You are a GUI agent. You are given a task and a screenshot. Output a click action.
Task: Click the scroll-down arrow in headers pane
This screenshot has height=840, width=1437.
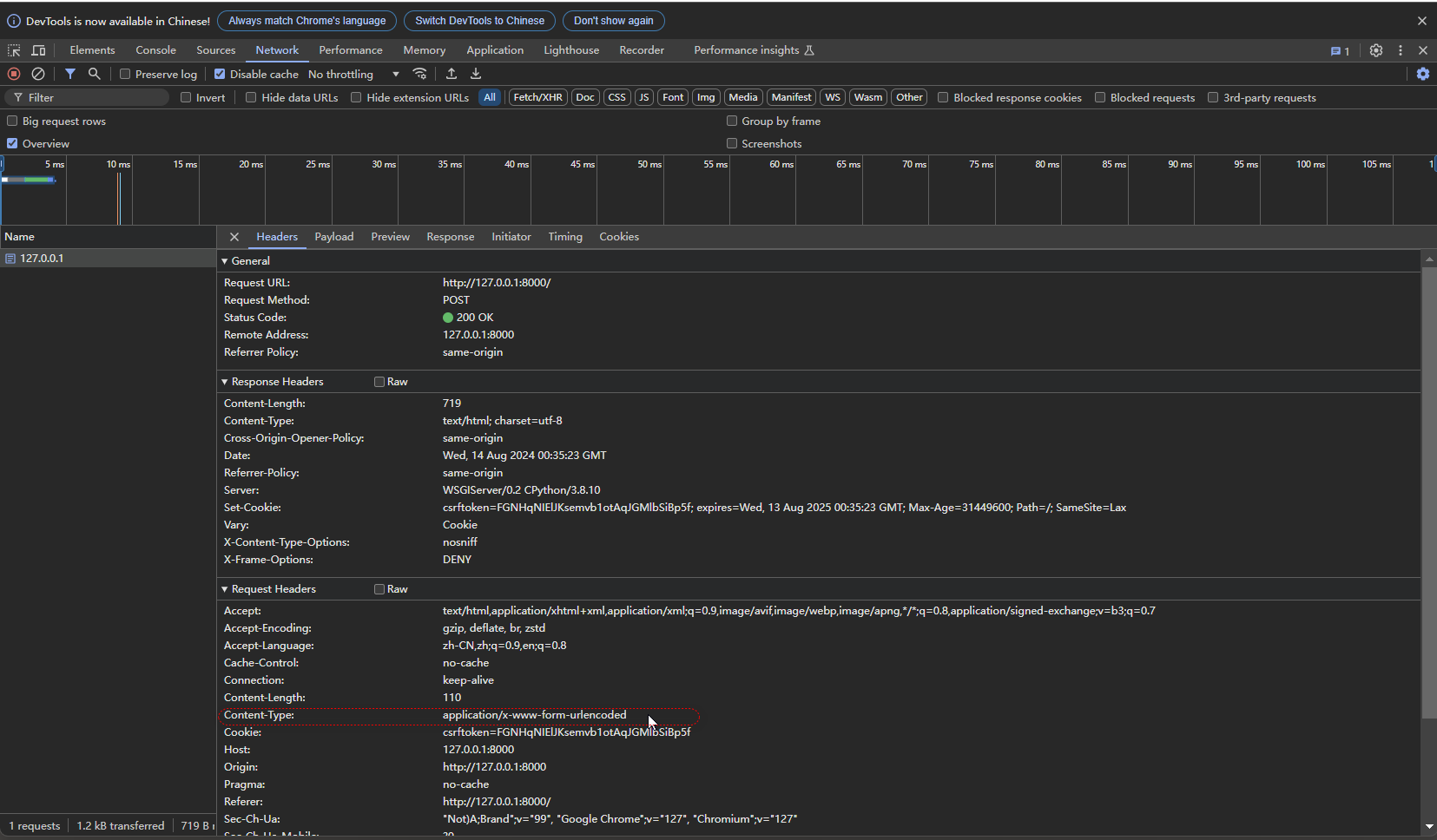[x=1429, y=827]
